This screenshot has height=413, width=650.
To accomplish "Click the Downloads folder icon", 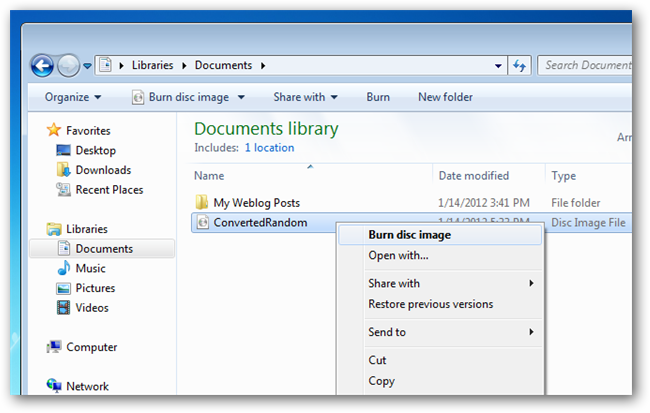I will click(x=63, y=170).
